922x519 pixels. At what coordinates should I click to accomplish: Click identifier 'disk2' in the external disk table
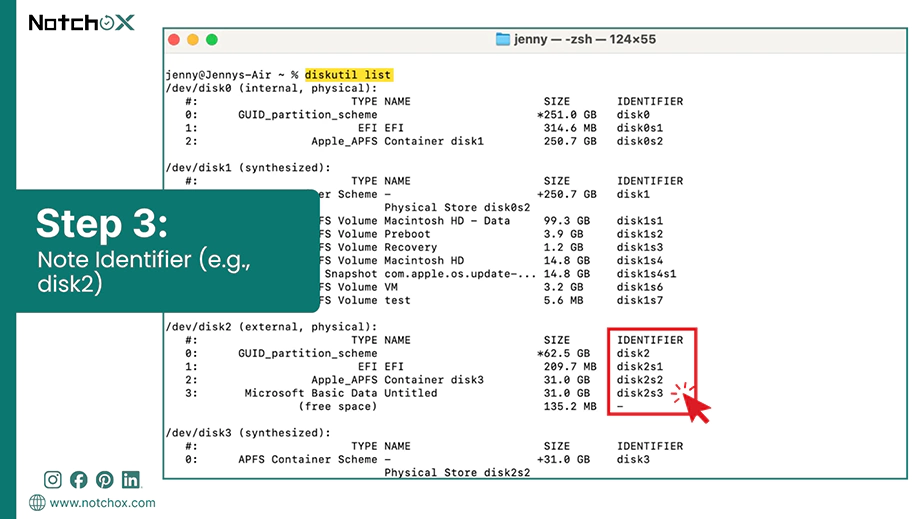point(633,353)
